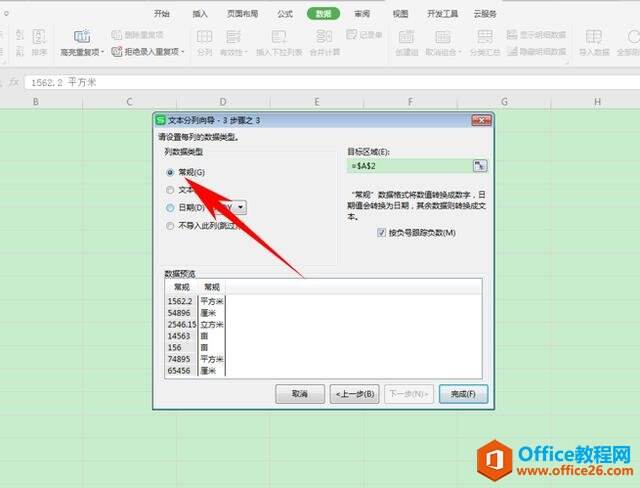Viewport: 640px width, 488px height.
Task: Click the 插入下拉列表 icon
Action: [x=279, y=37]
